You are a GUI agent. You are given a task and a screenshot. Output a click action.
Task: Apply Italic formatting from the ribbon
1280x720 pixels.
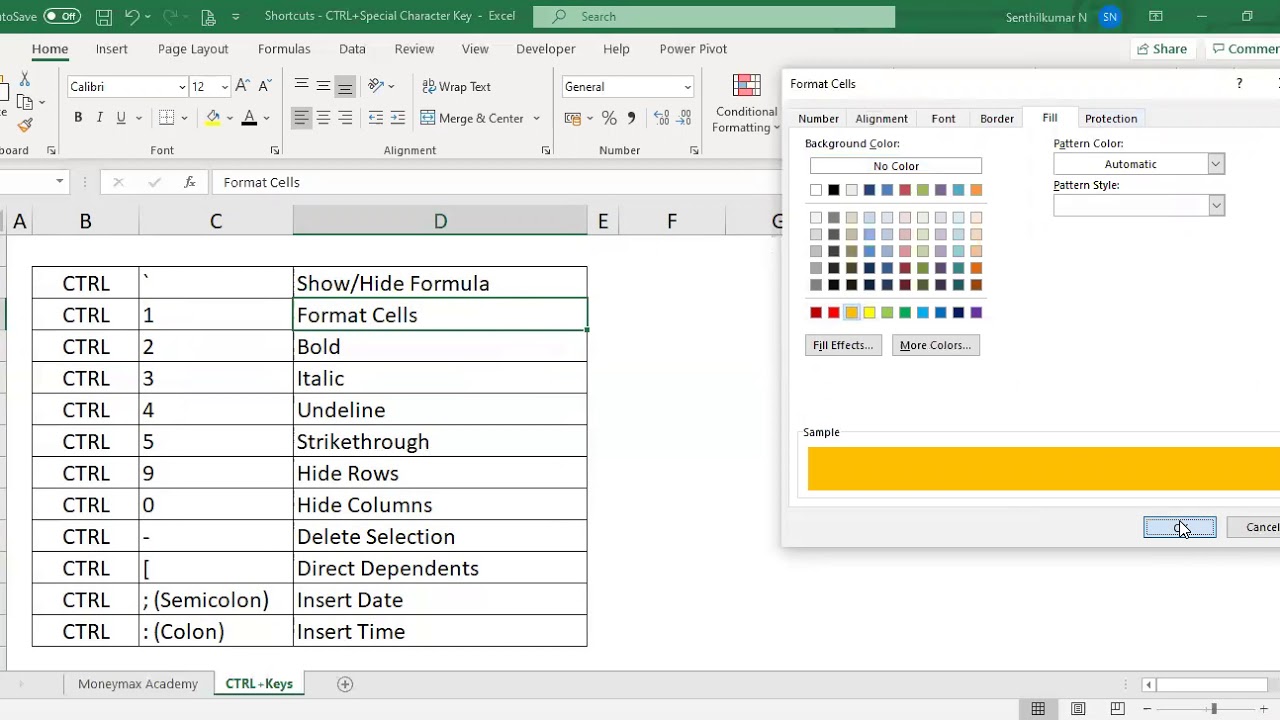[100, 118]
